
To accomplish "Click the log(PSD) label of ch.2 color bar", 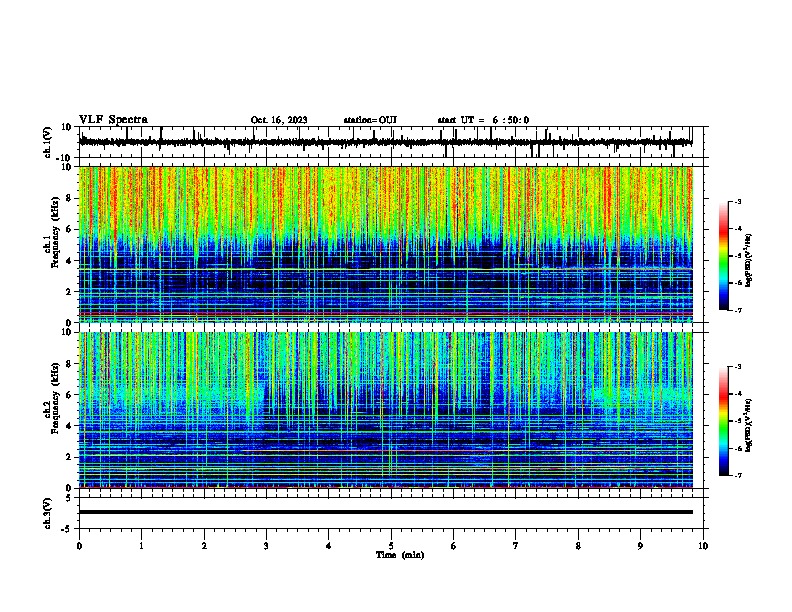I will [749, 426].
